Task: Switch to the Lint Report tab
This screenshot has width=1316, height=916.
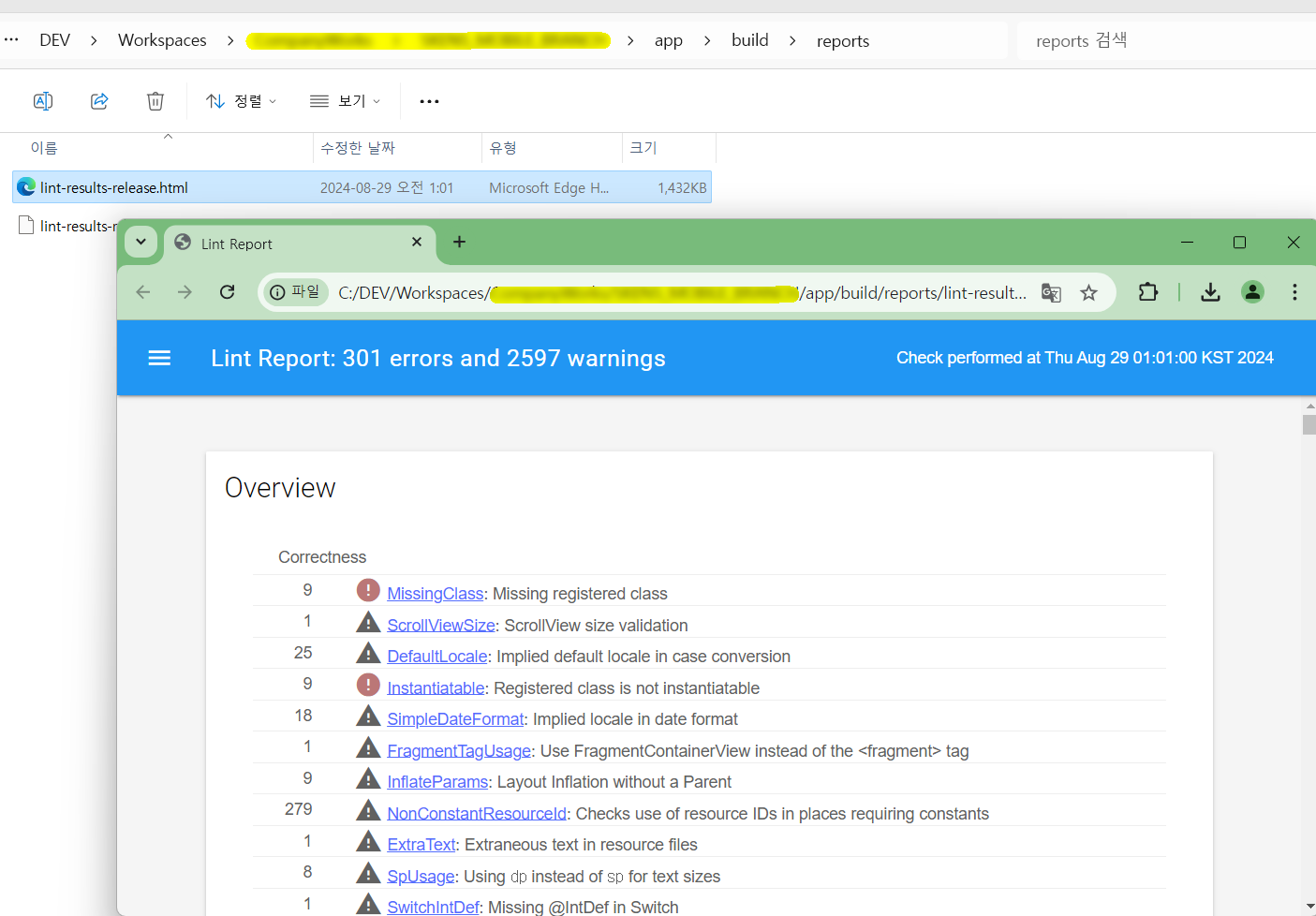Action: coord(298,244)
